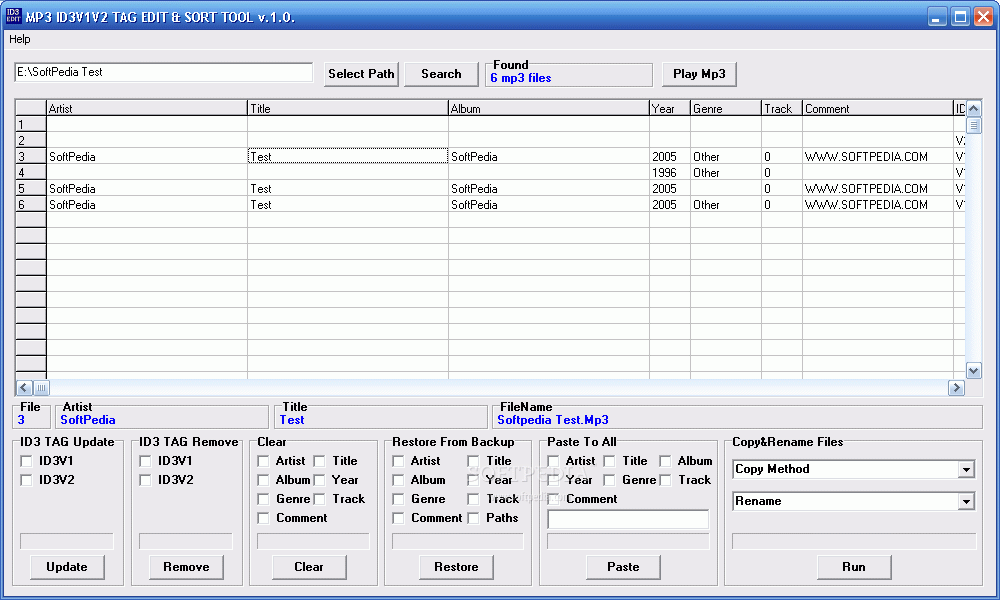Enable Artist in Paste To All group

pyautogui.click(x=553, y=461)
